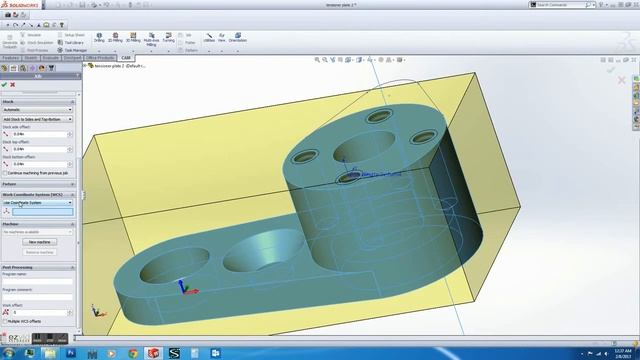Switch to the Features tab
The height and width of the screenshot is (360, 640).
(11, 58)
